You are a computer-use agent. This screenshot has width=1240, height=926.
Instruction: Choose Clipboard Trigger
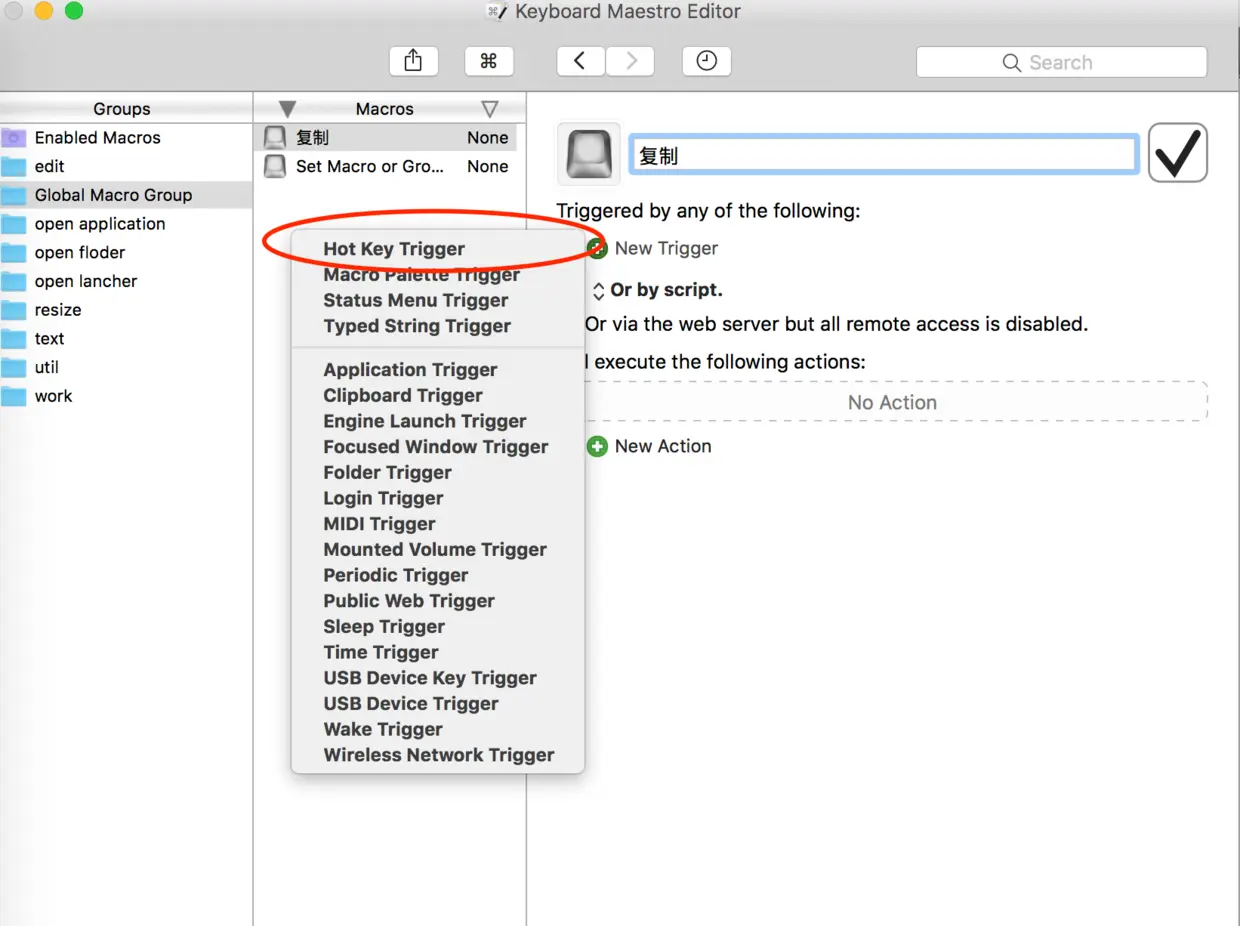(x=438, y=396)
